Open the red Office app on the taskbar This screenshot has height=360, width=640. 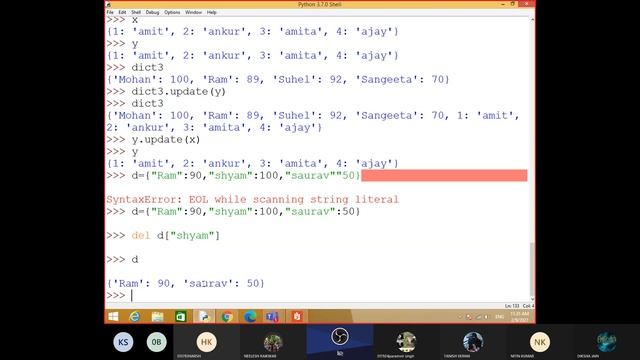297,316
